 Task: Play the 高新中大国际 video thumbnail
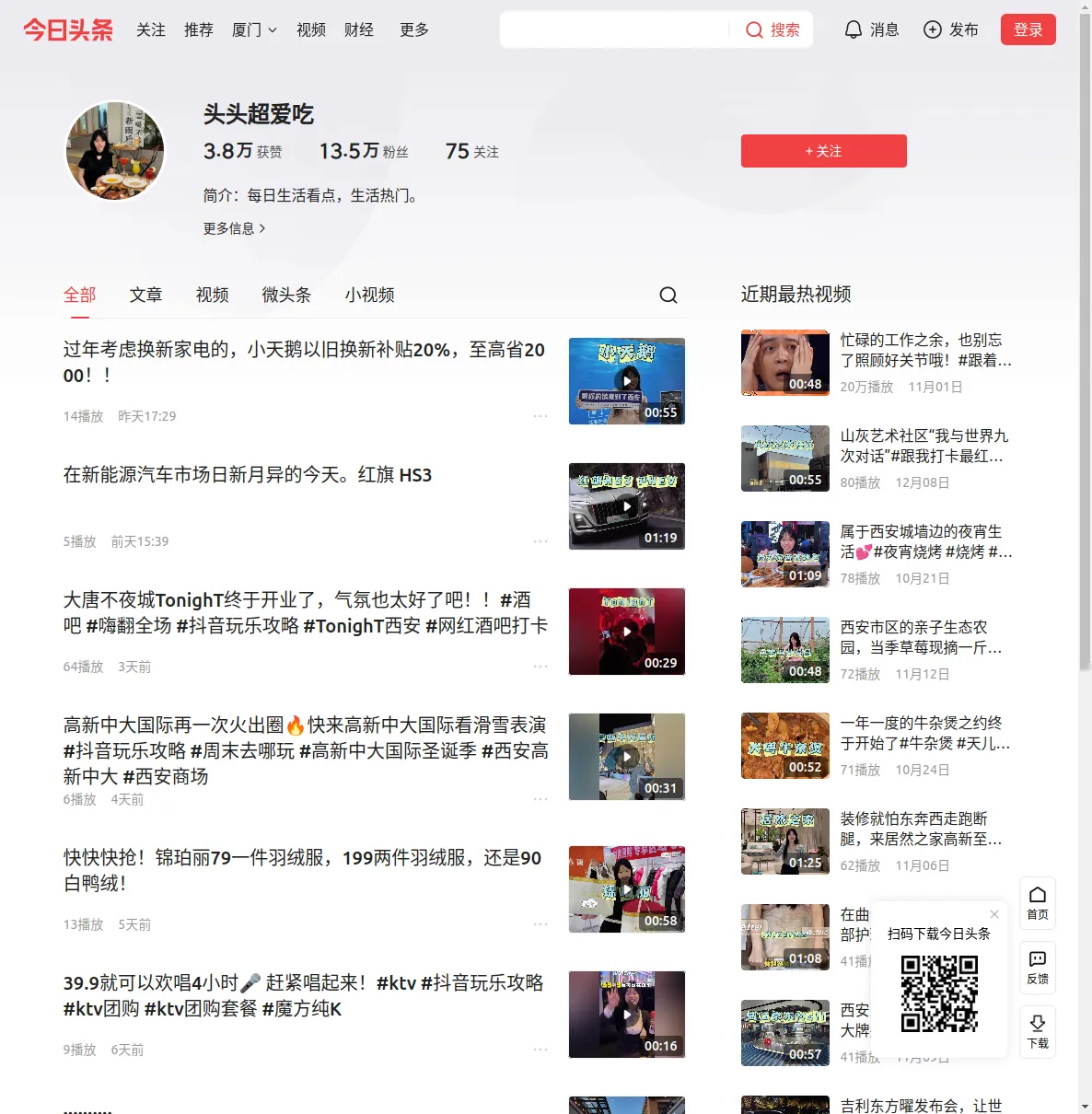tap(627, 757)
